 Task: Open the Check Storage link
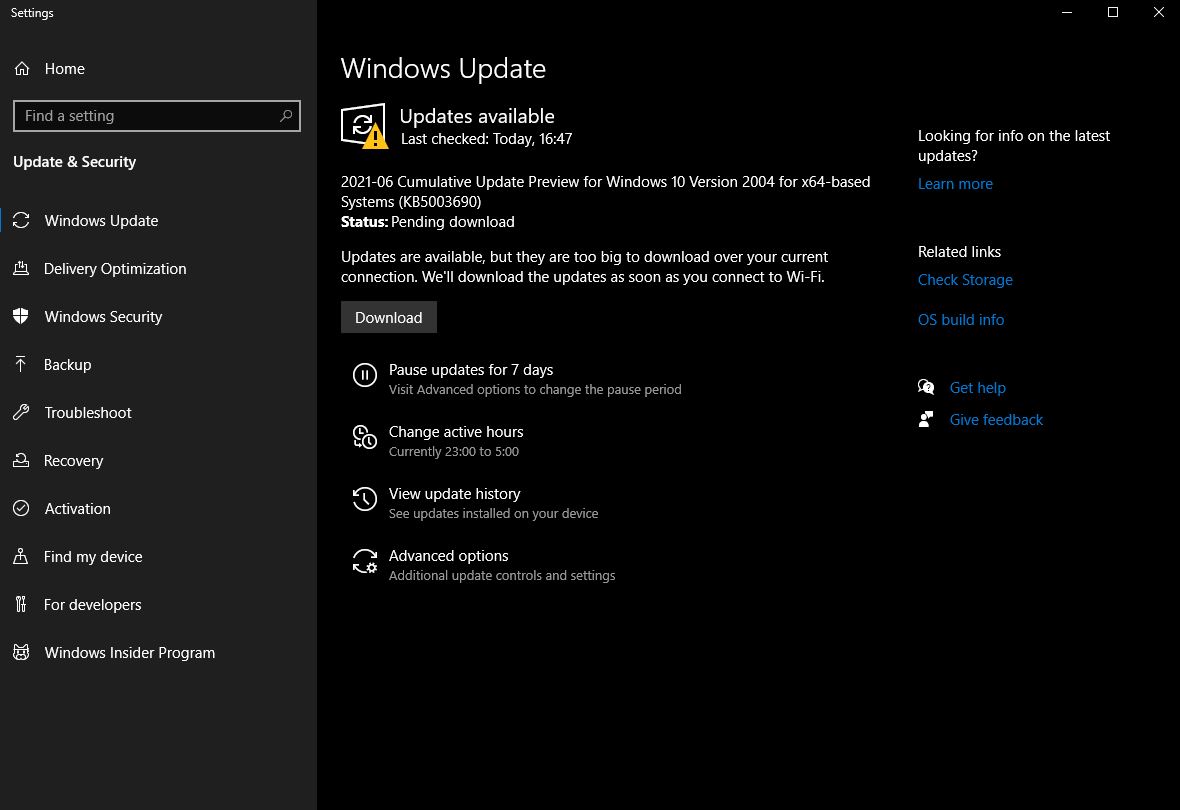[x=965, y=279]
